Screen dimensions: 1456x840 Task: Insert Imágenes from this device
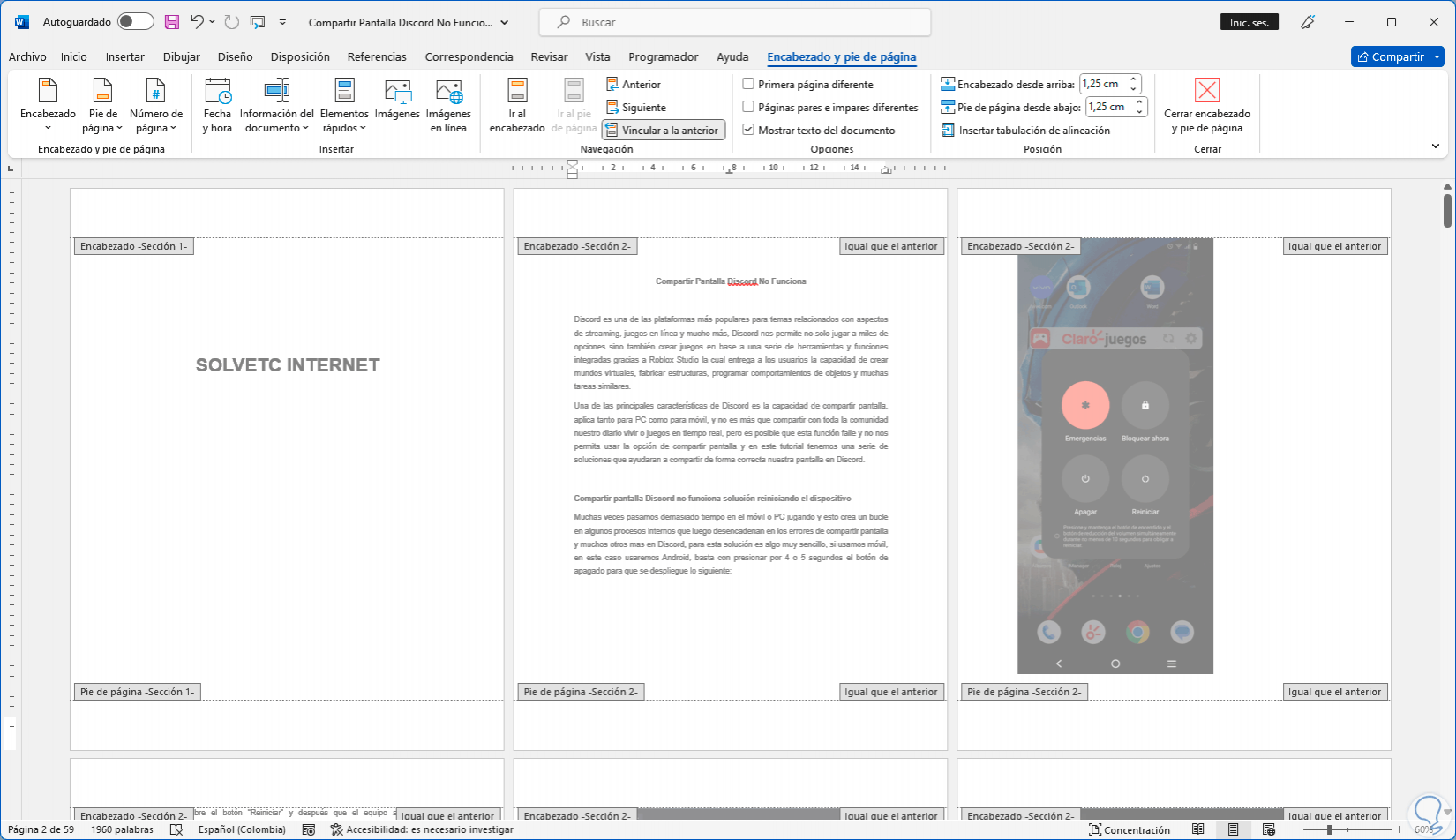click(397, 100)
